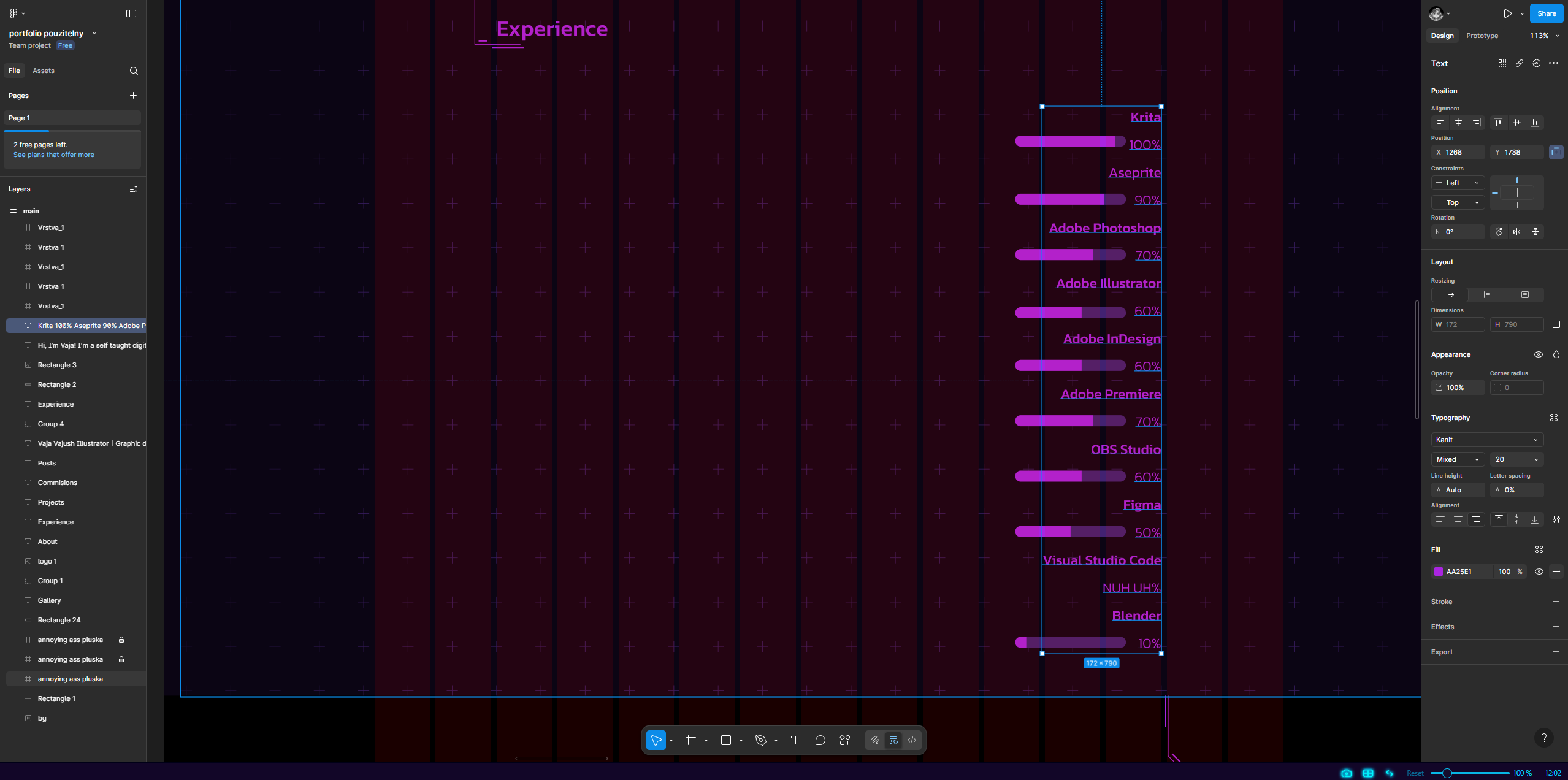
Task: Open the horizontal constraint Left dropdown
Action: (x=1457, y=183)
